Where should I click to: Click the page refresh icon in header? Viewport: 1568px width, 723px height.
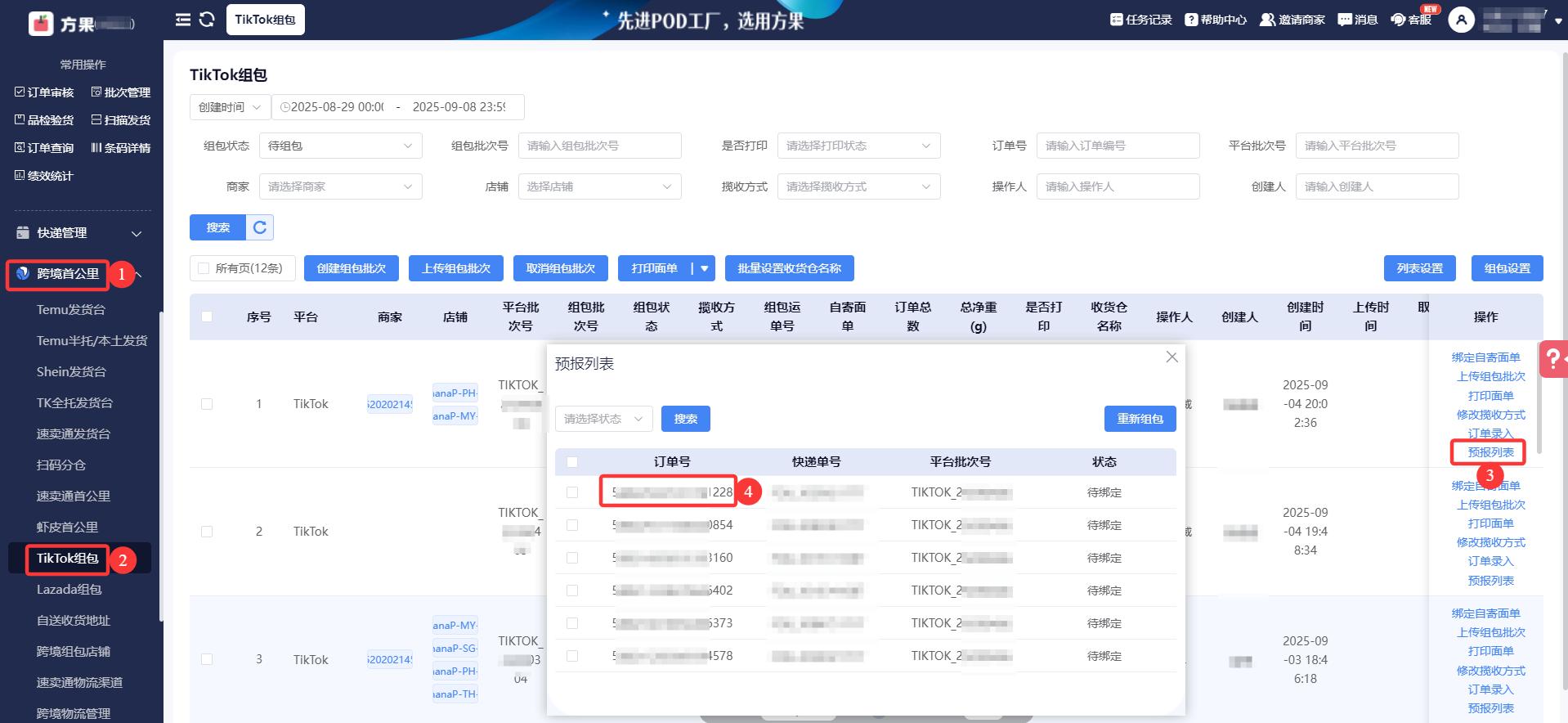pyautogui.click(x=207, y=20)
